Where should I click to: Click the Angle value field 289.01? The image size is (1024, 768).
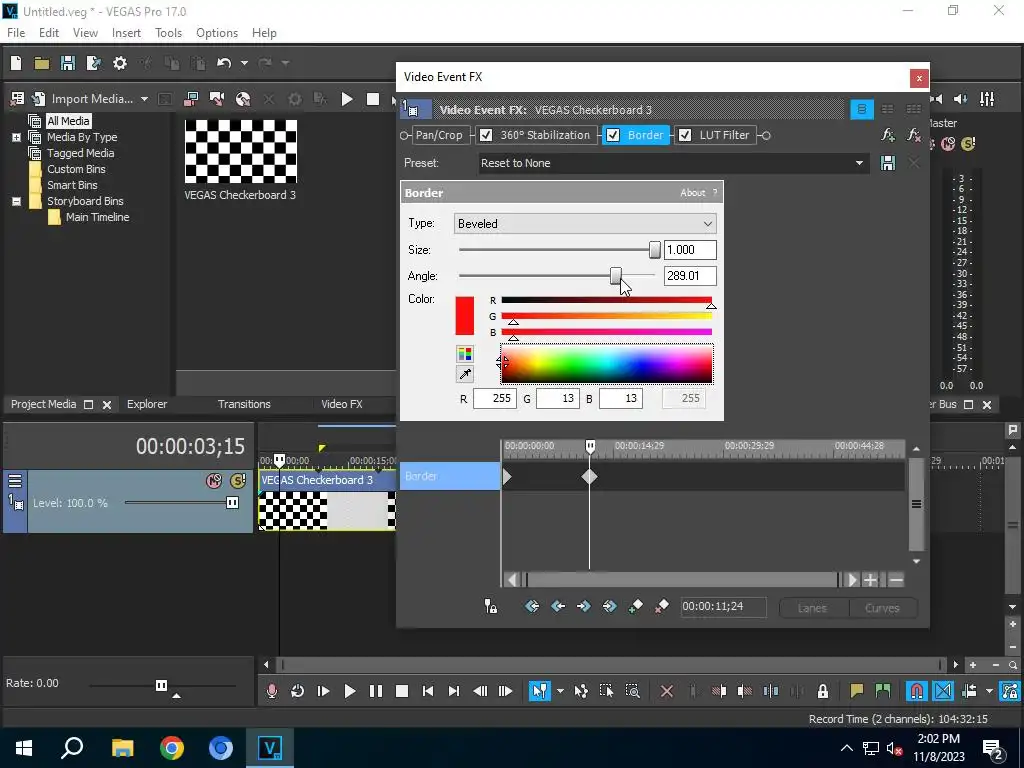tap(690, 276)
